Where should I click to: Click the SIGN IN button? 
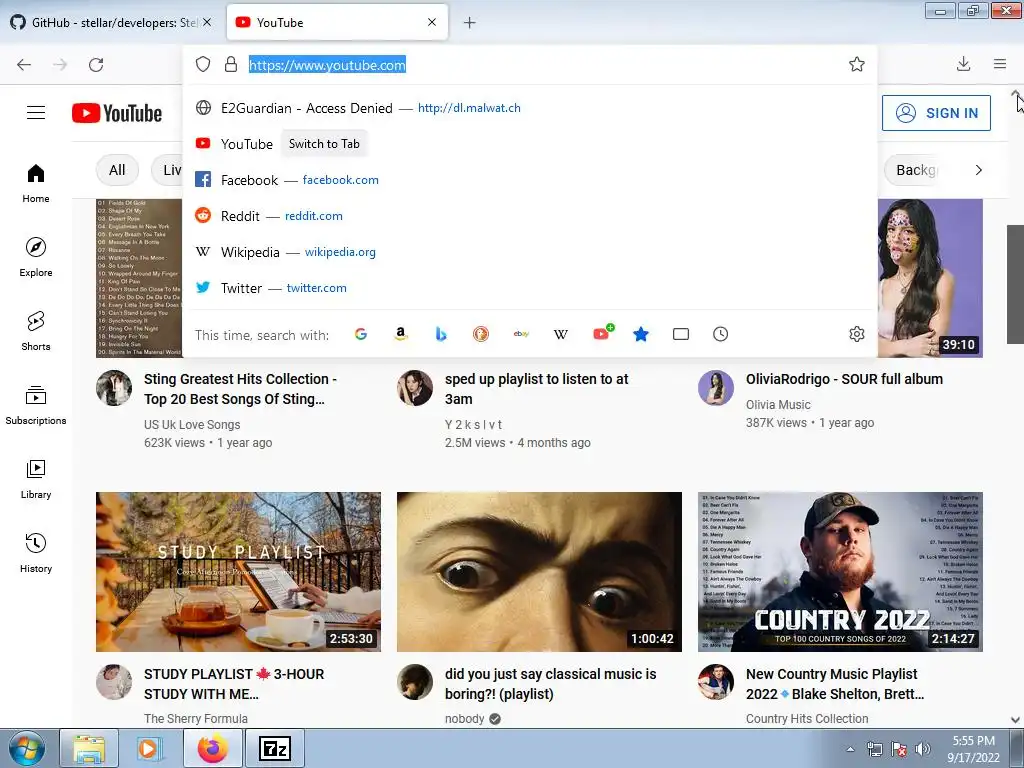pos(936,113)
